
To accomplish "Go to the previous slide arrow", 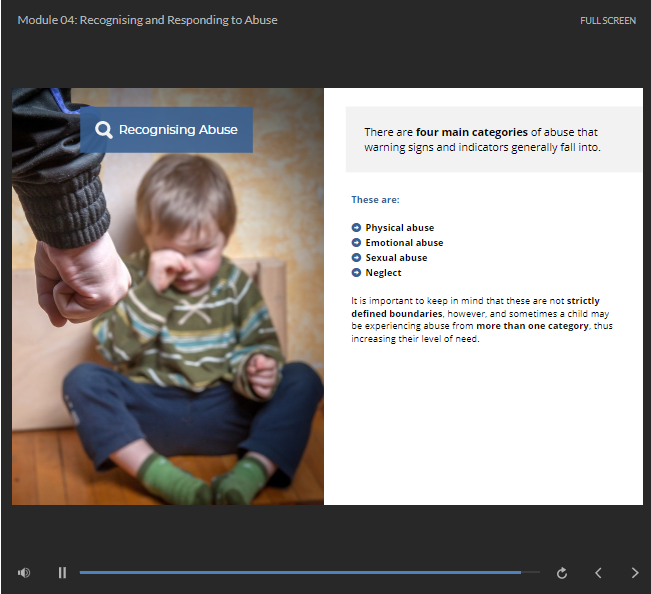I will pos(598,573).
